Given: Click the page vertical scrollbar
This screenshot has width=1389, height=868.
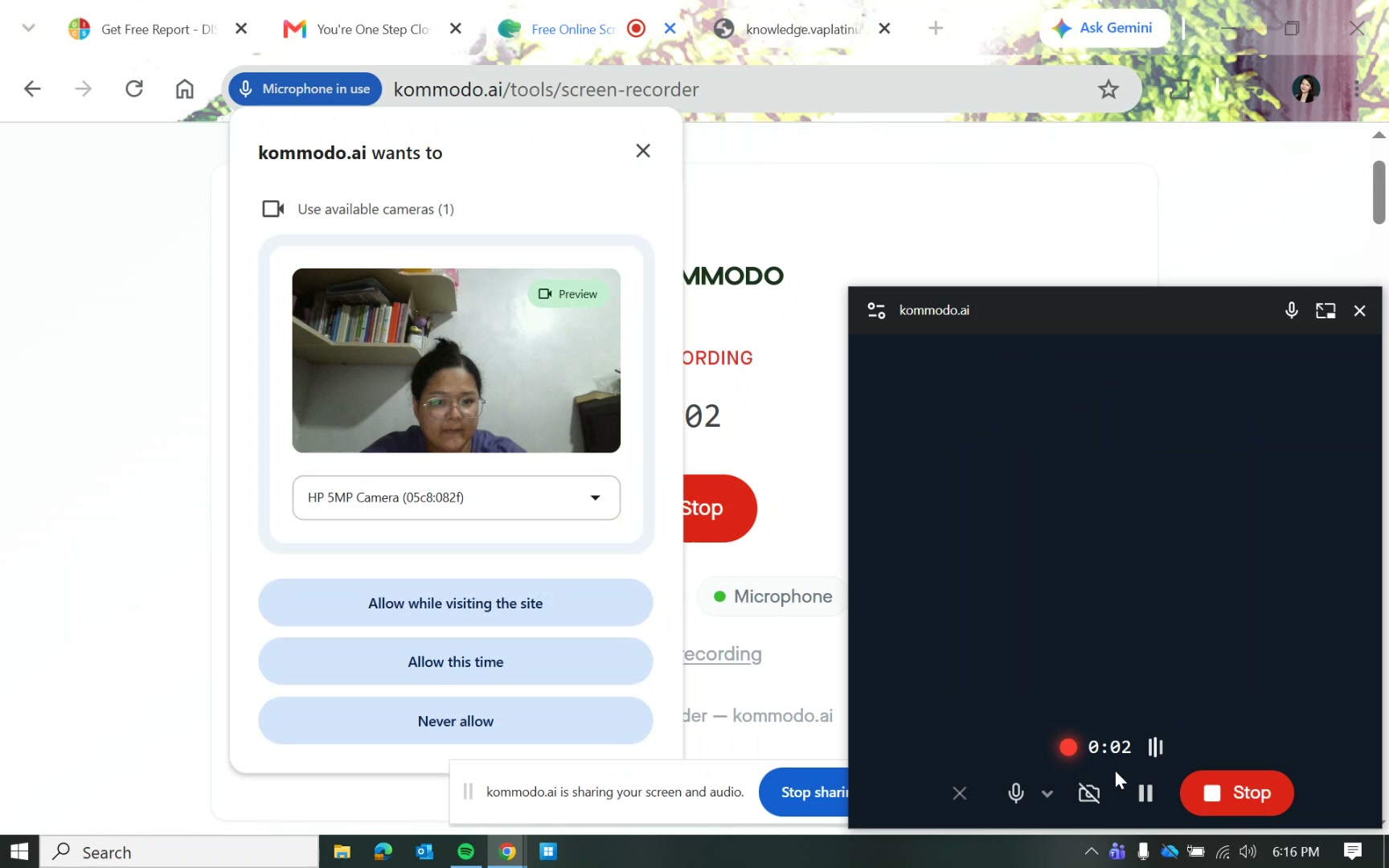Looking at the screenshot, I should pyautogui.click(x=1379, y=193).
